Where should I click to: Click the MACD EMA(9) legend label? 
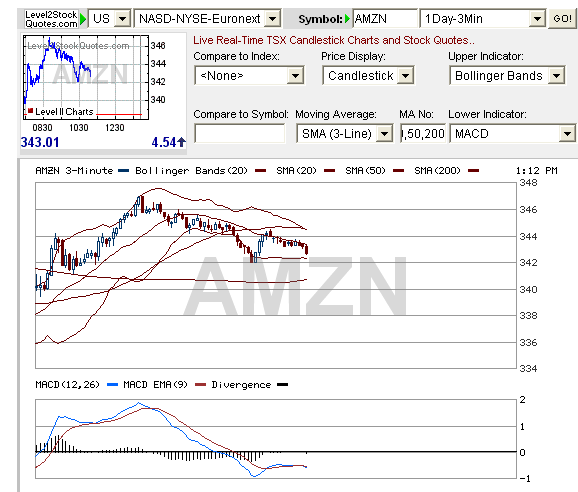tap(155, 385)
